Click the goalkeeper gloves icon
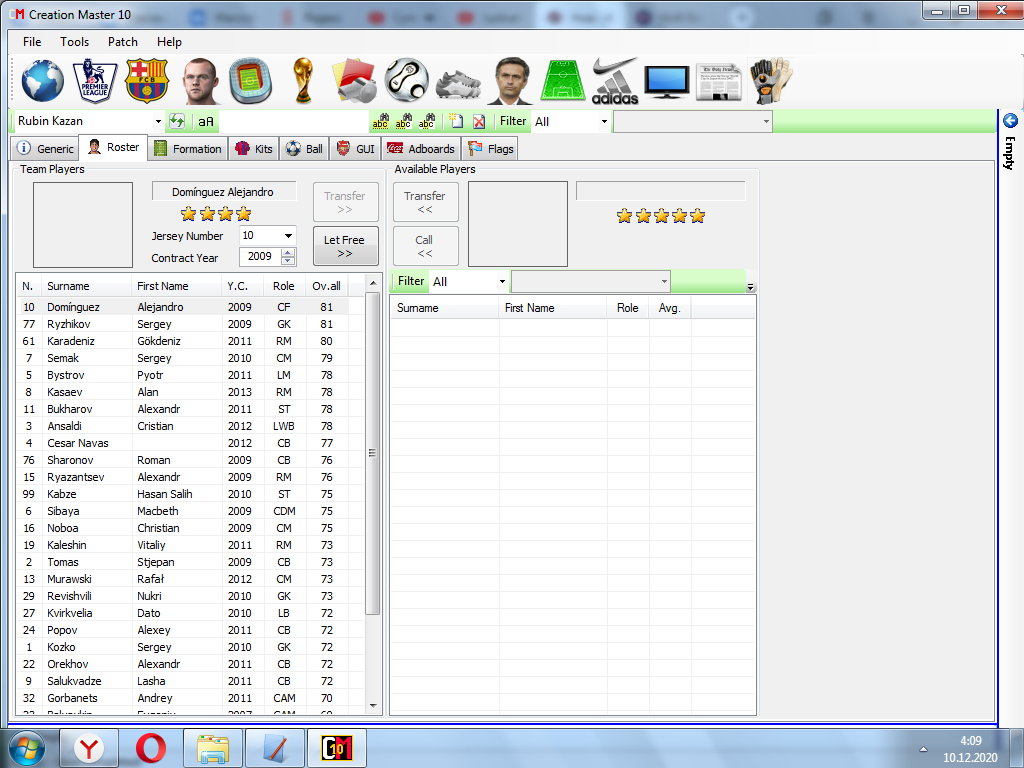The image size is (1024, 768). pos(770,81)
